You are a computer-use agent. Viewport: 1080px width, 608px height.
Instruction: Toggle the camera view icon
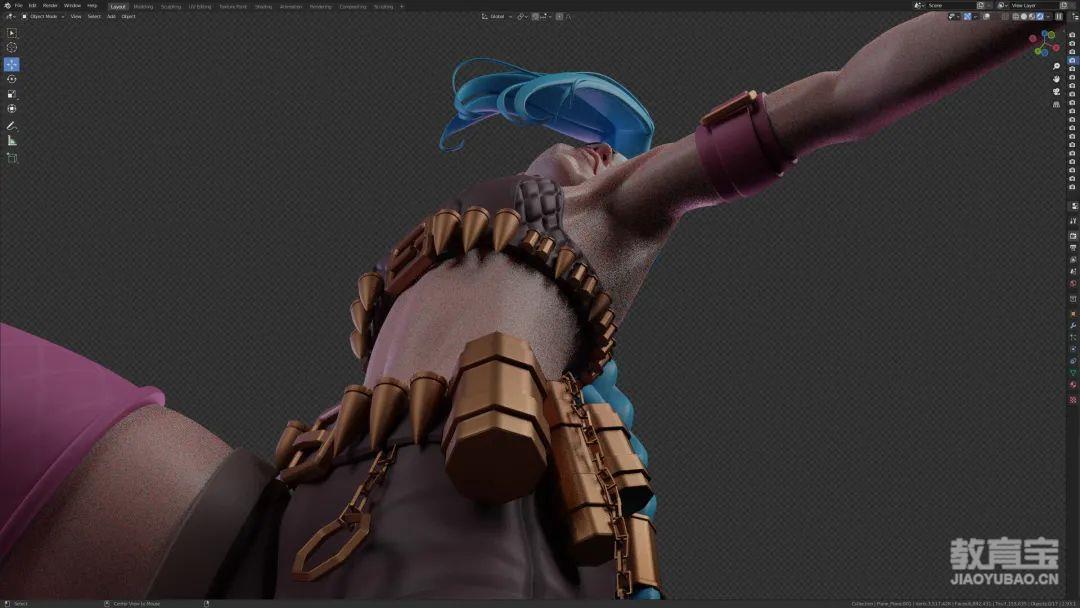(x=1057, y=92)
